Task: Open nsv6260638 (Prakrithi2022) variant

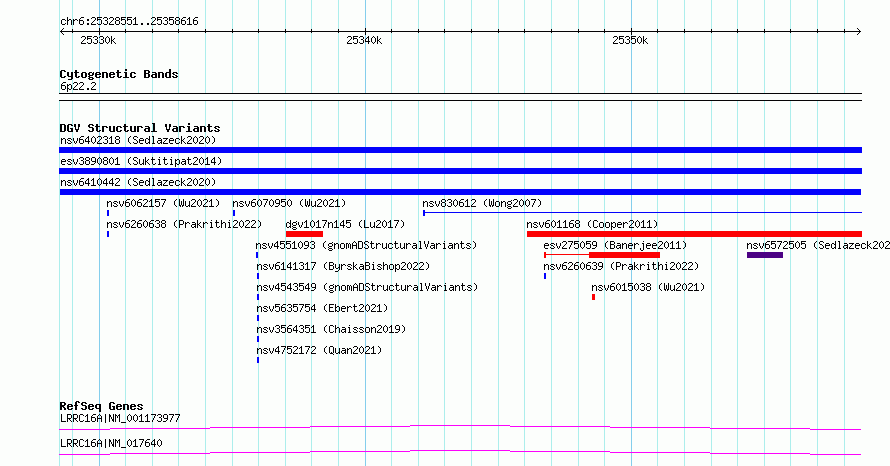Action: coord(184,224)
